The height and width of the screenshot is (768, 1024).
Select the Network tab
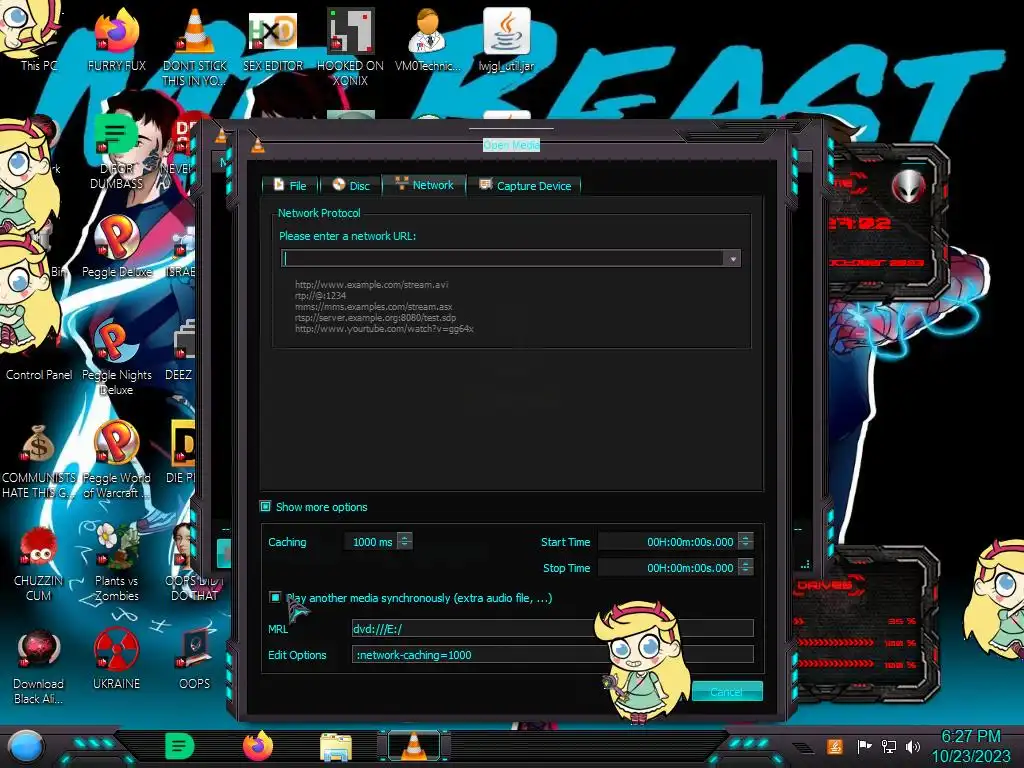(424, 185)
